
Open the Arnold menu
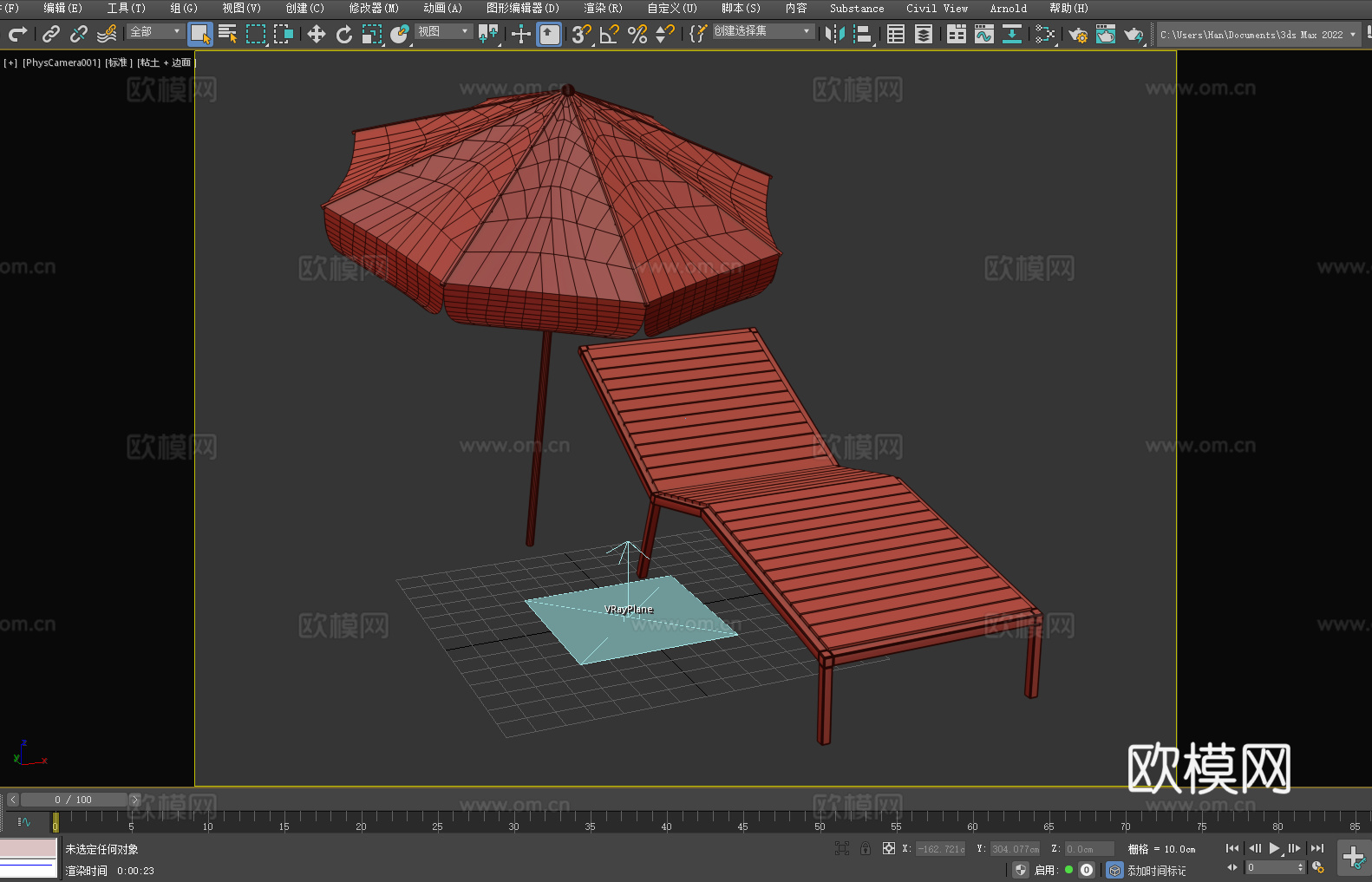click(1008, 8)
